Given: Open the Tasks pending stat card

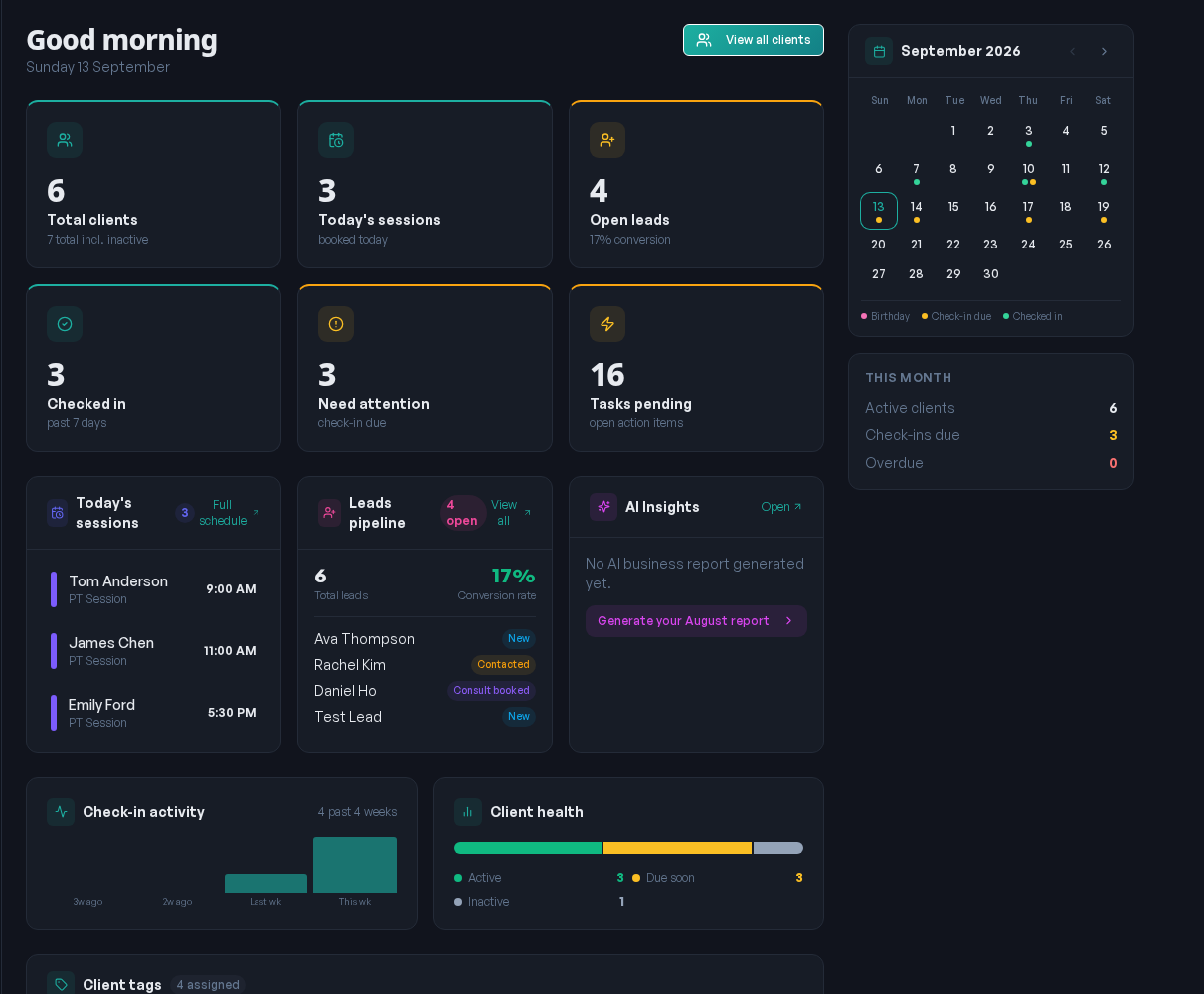Looking at the screenshot, I should click(x=696, y=369).
